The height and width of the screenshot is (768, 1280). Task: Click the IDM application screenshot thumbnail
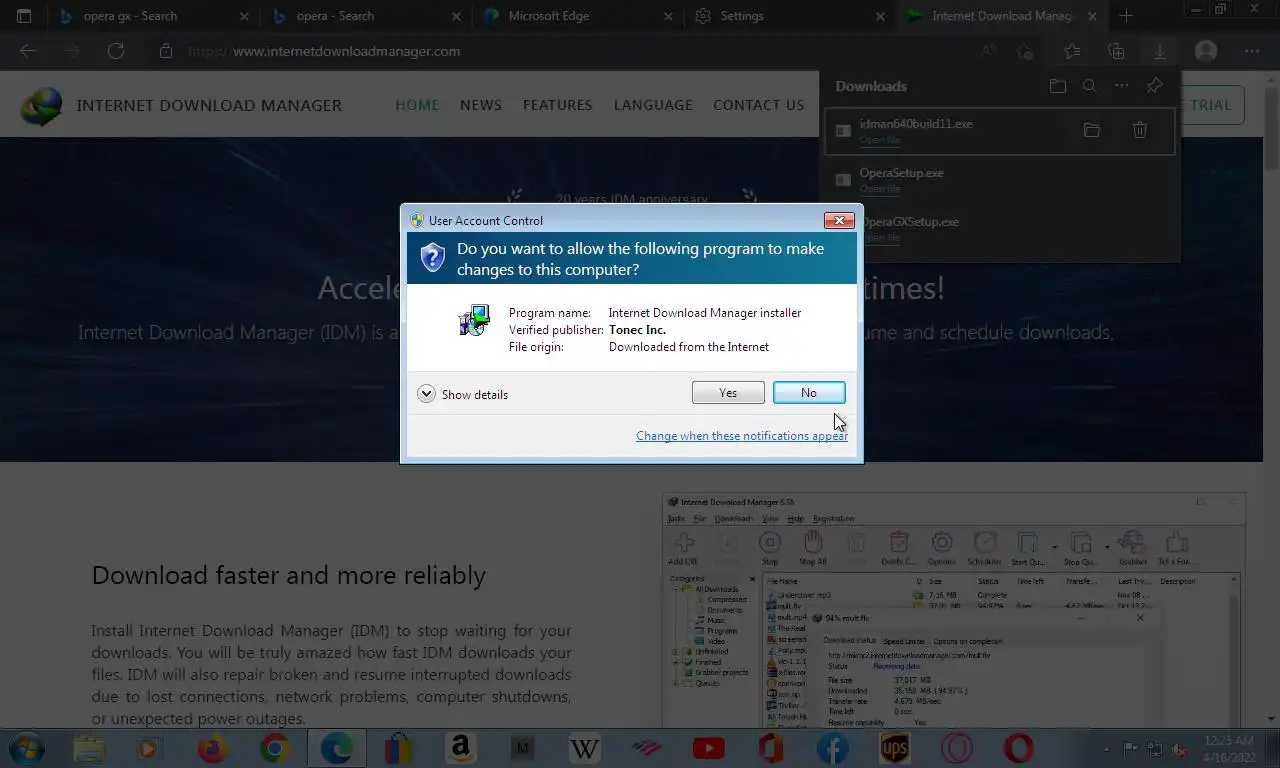(x=953, y=610)
